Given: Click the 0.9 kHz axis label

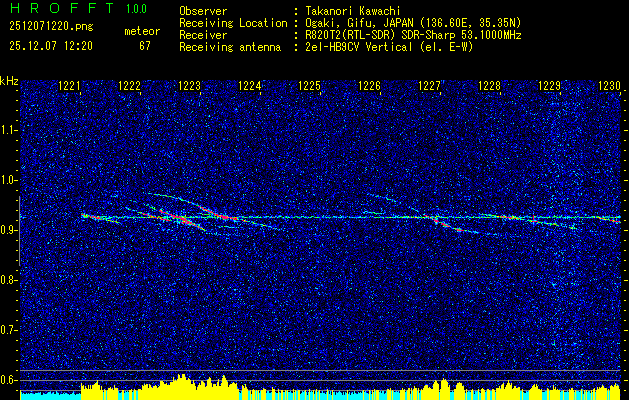Looking at the screenshot, I should (8, 230).
